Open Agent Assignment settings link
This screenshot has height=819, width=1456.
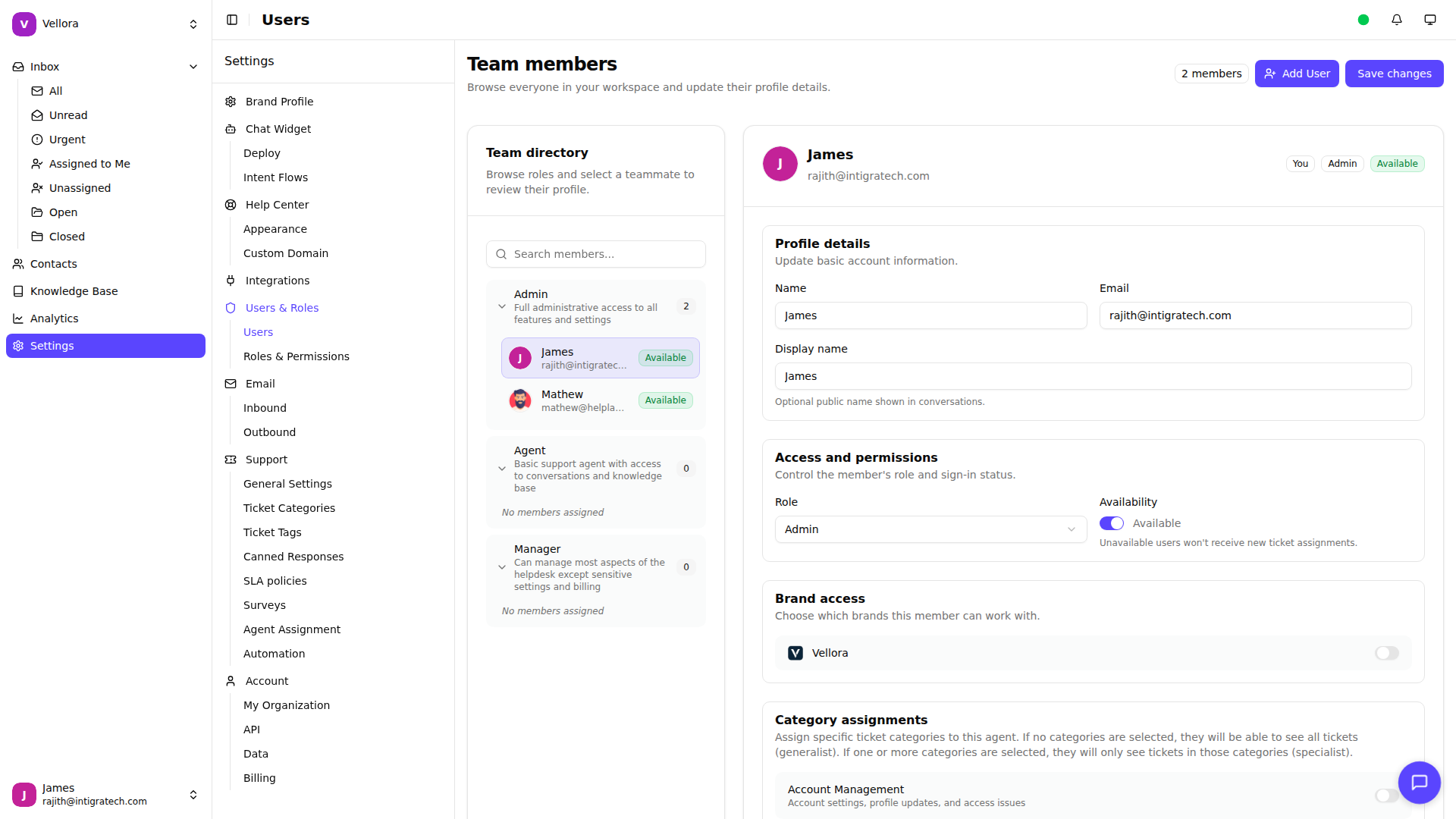[292, 629]
